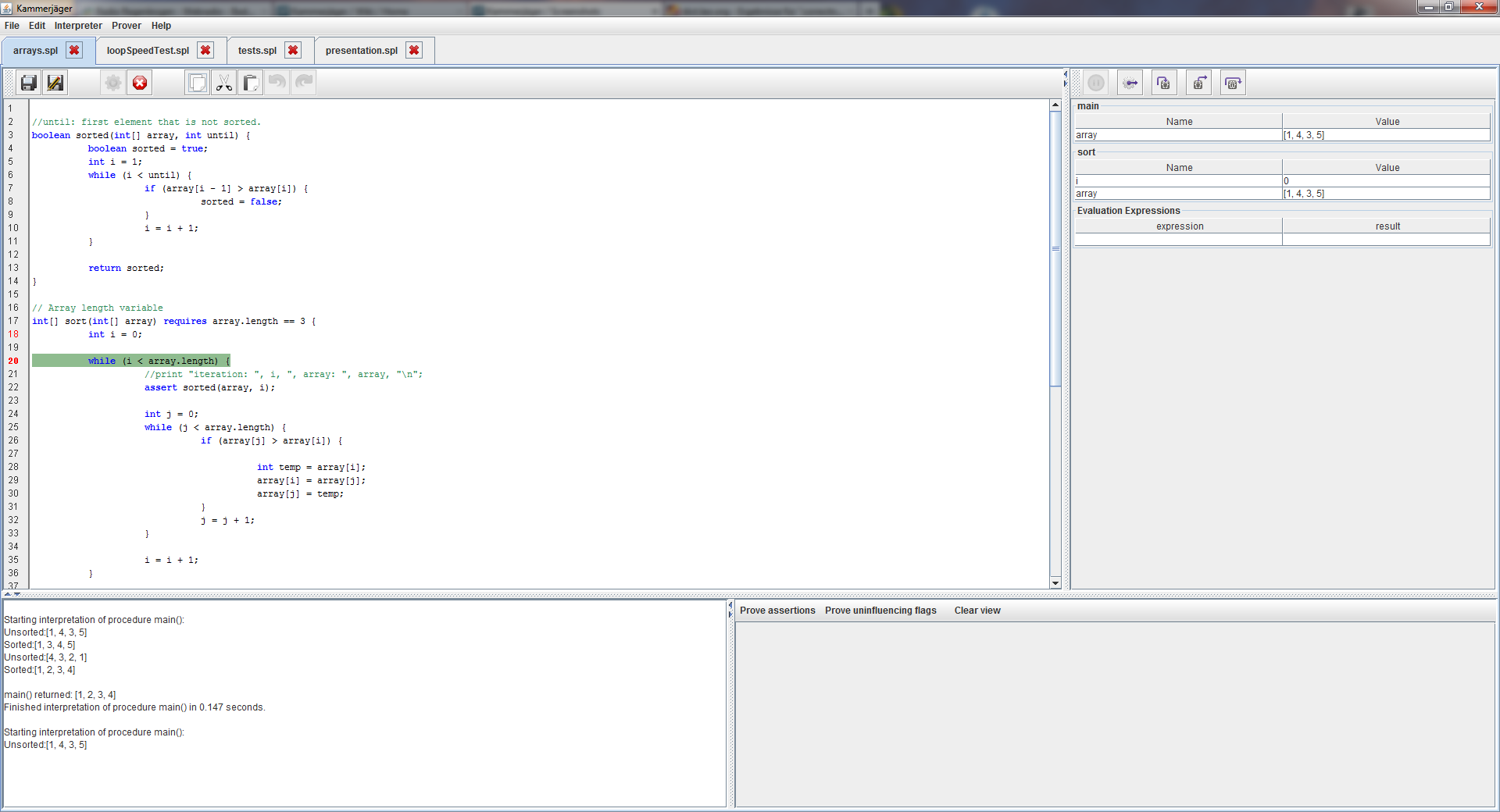Toggle the breakpoint on line 18

point(13,334)
